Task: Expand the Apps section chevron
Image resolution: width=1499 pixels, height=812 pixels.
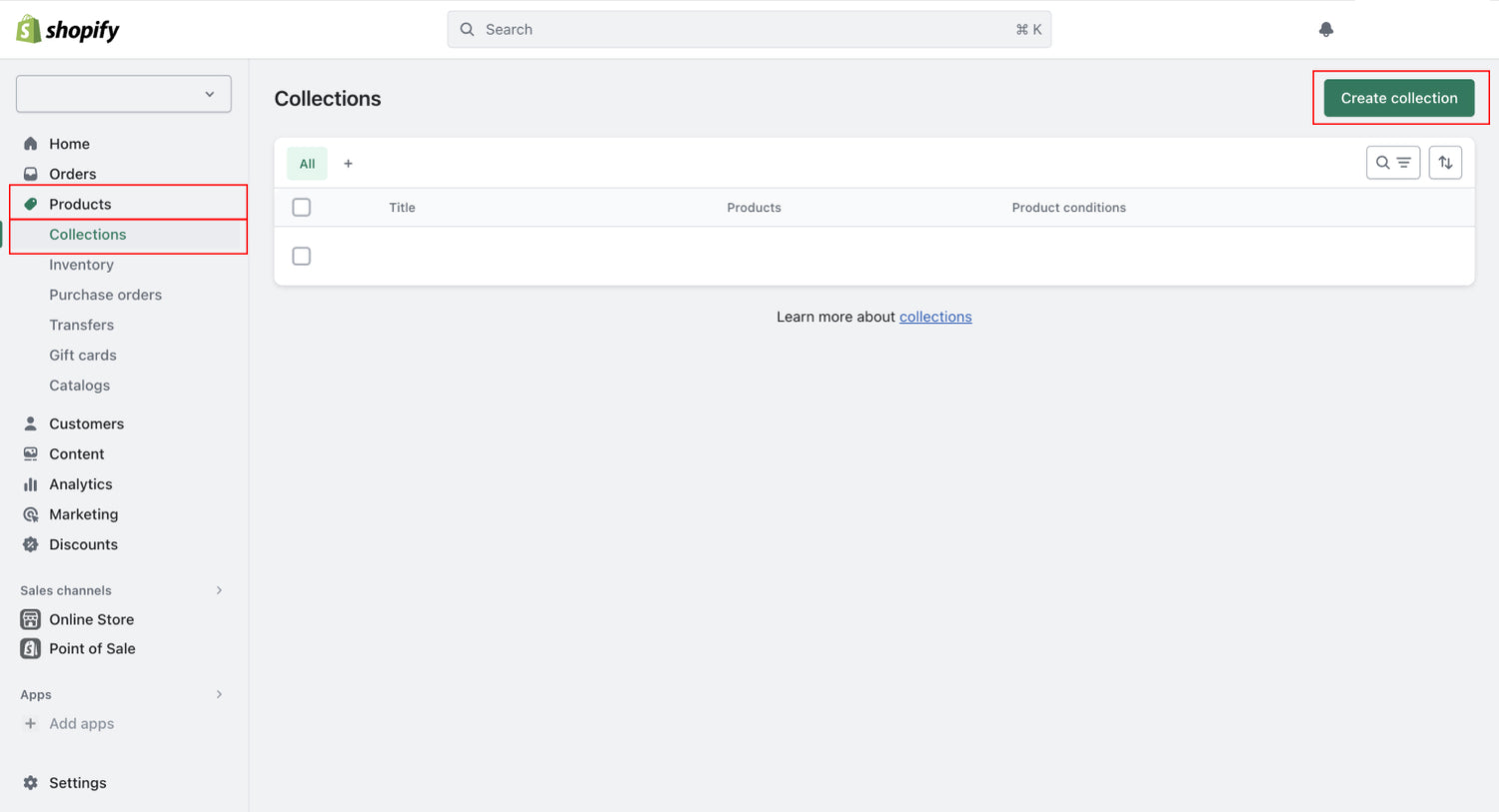Action: pyautogui.click(x=219, y=694)
